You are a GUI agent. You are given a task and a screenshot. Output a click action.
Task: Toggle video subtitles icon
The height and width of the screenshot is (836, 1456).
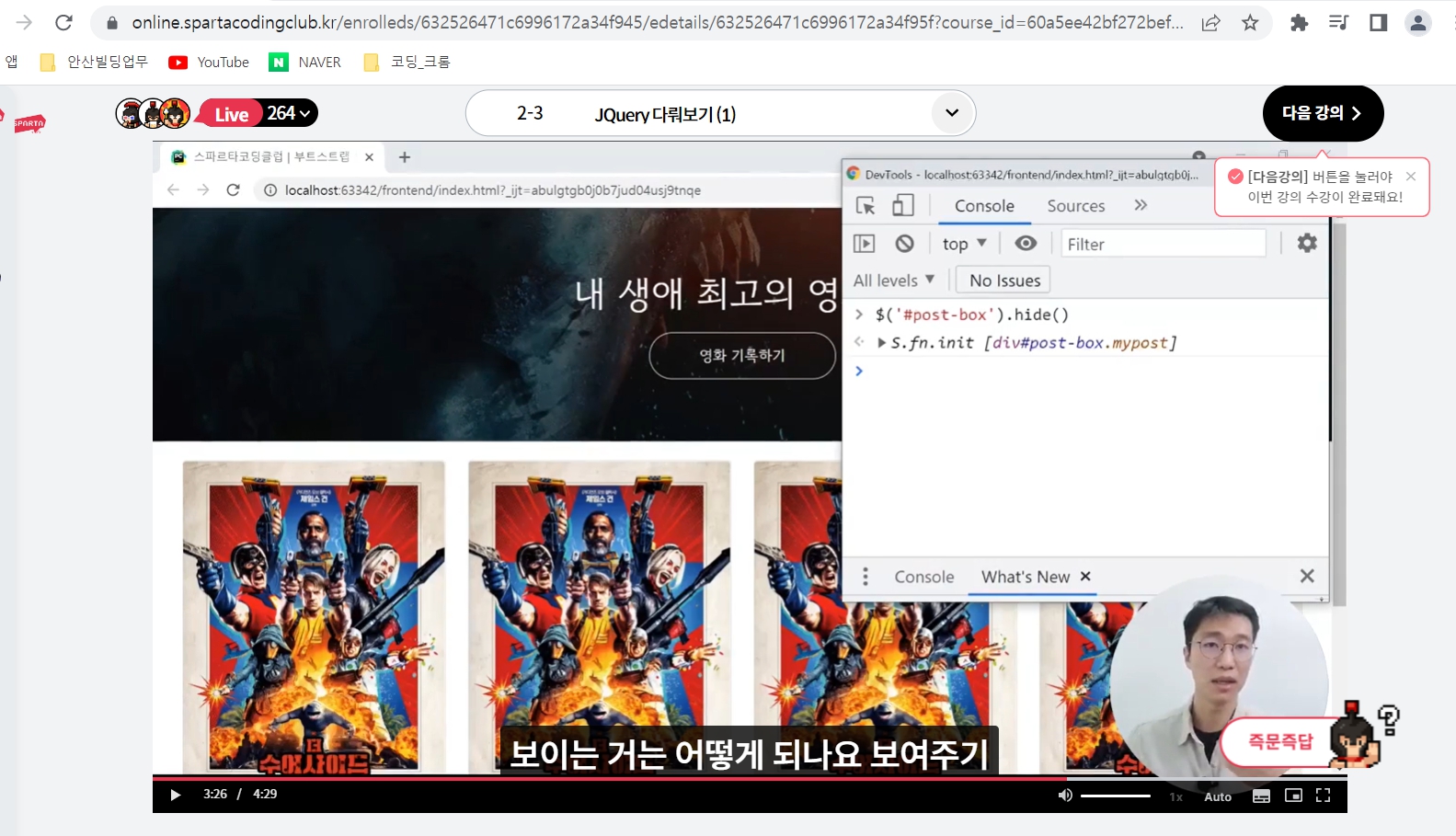click(x=1261, y=796)
